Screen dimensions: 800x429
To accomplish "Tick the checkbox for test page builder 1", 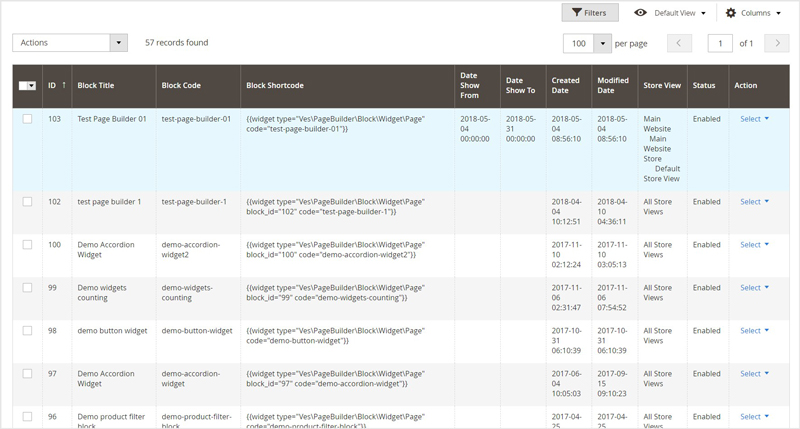I will [27, 202].
